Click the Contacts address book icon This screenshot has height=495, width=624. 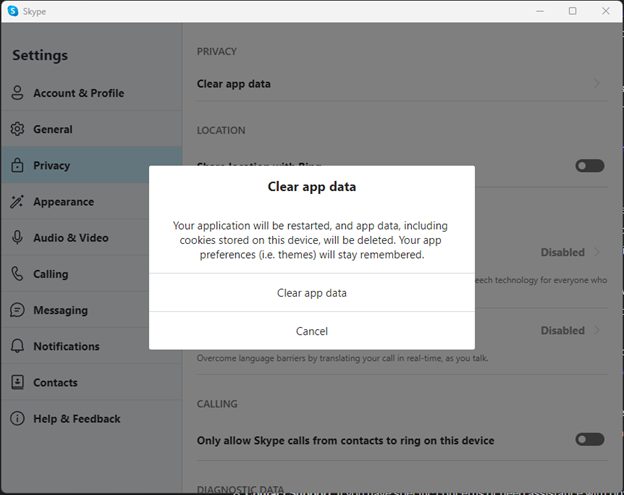tap(17, 382)
